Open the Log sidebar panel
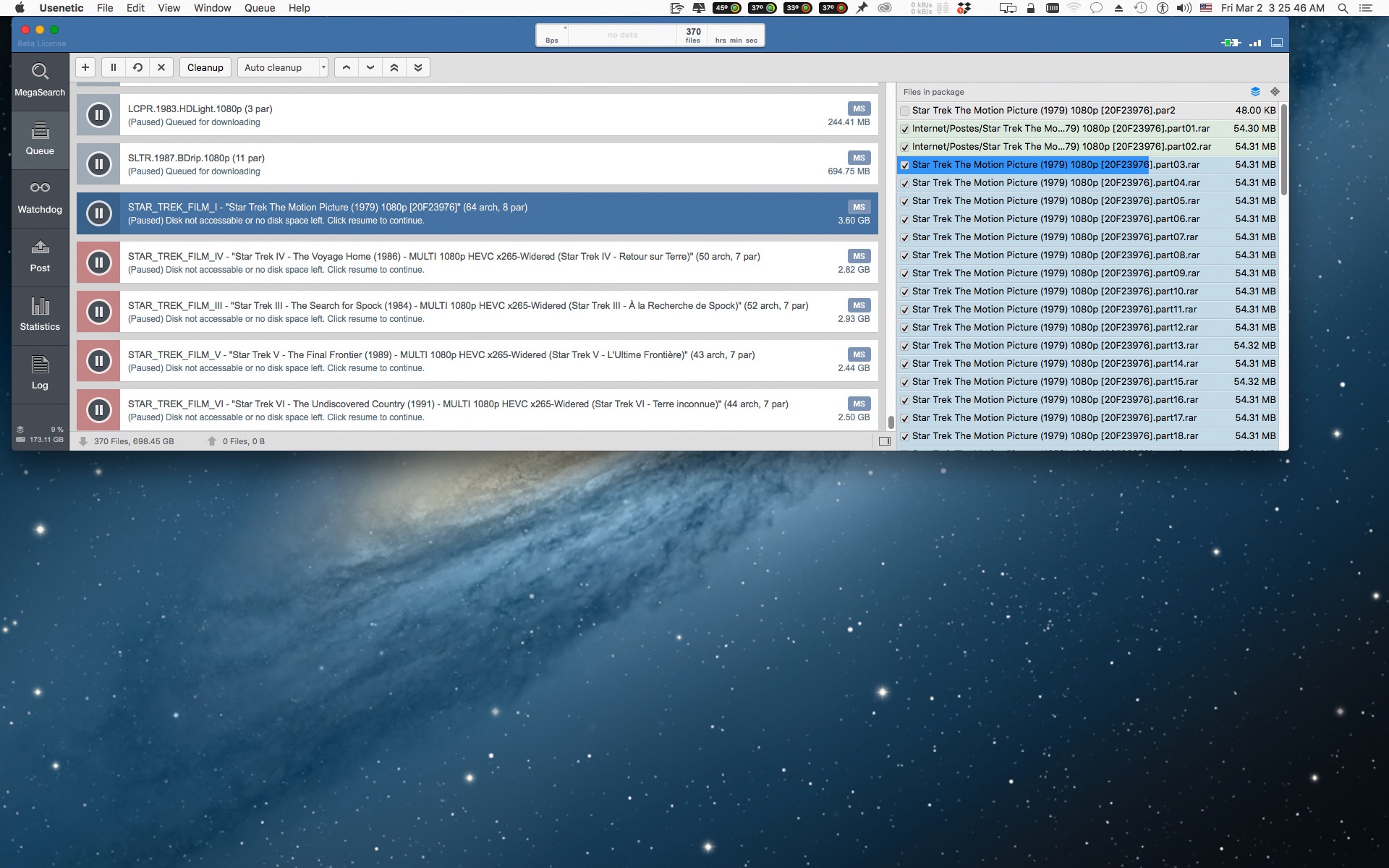This screenshot has height=868, width=1389. [40, 374]
